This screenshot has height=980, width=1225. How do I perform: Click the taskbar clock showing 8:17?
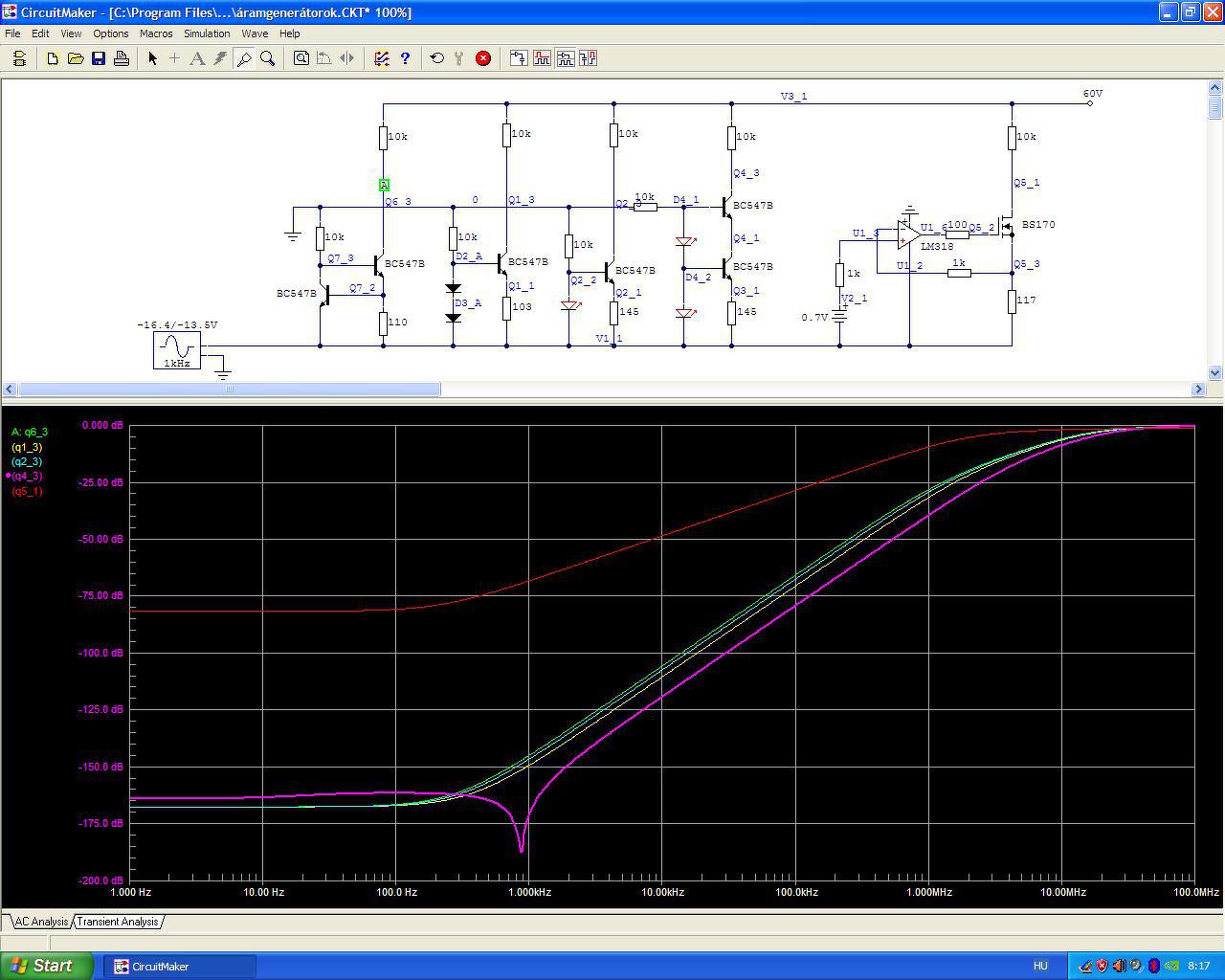(1198, 966)
